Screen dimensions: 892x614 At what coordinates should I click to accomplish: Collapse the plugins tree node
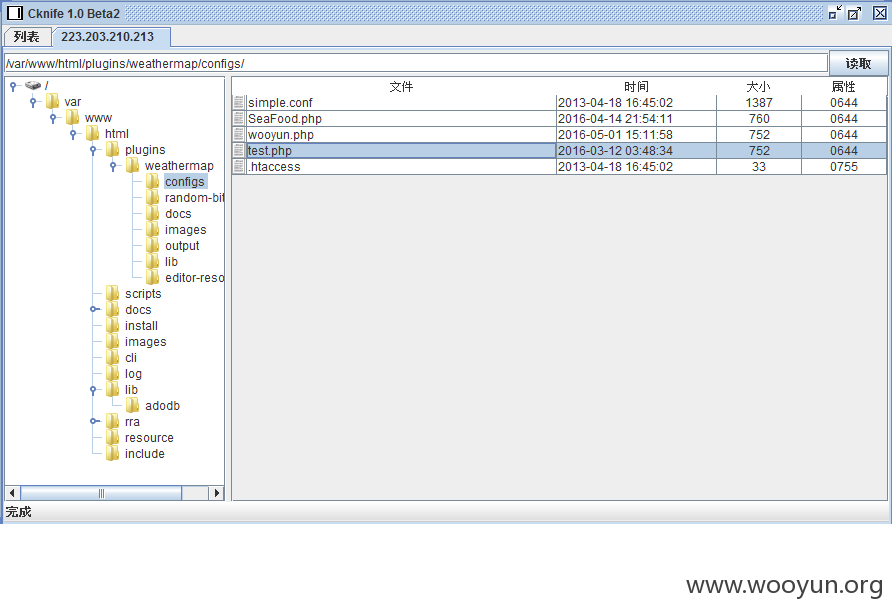tap(93, 150)
